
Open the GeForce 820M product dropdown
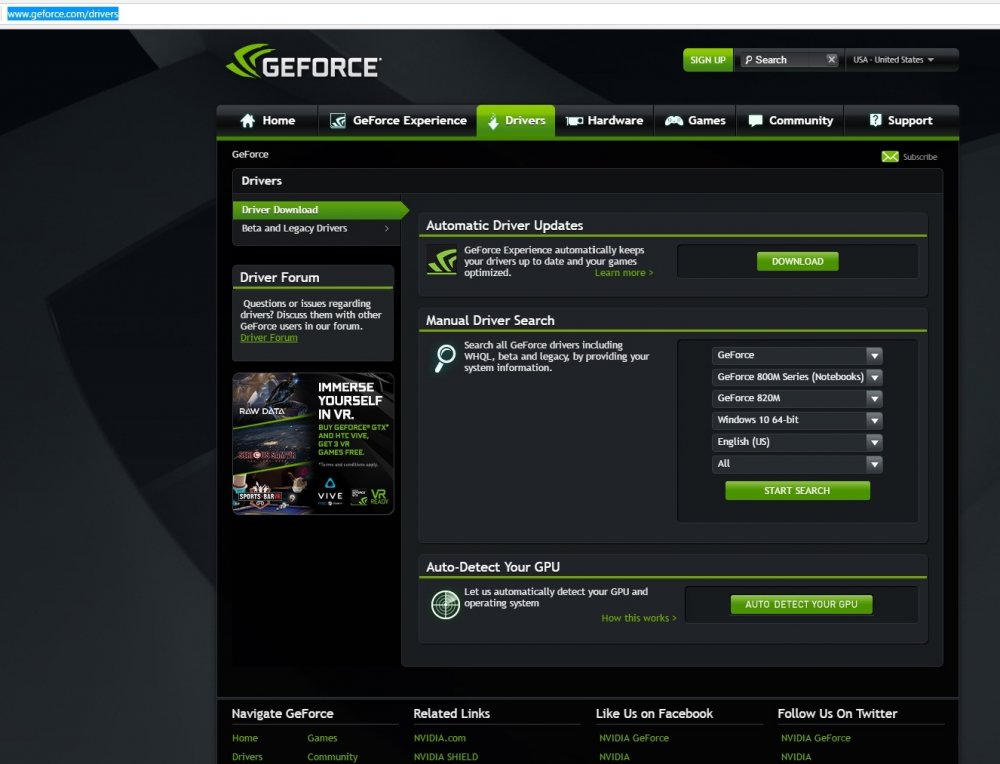pos(797,399)
